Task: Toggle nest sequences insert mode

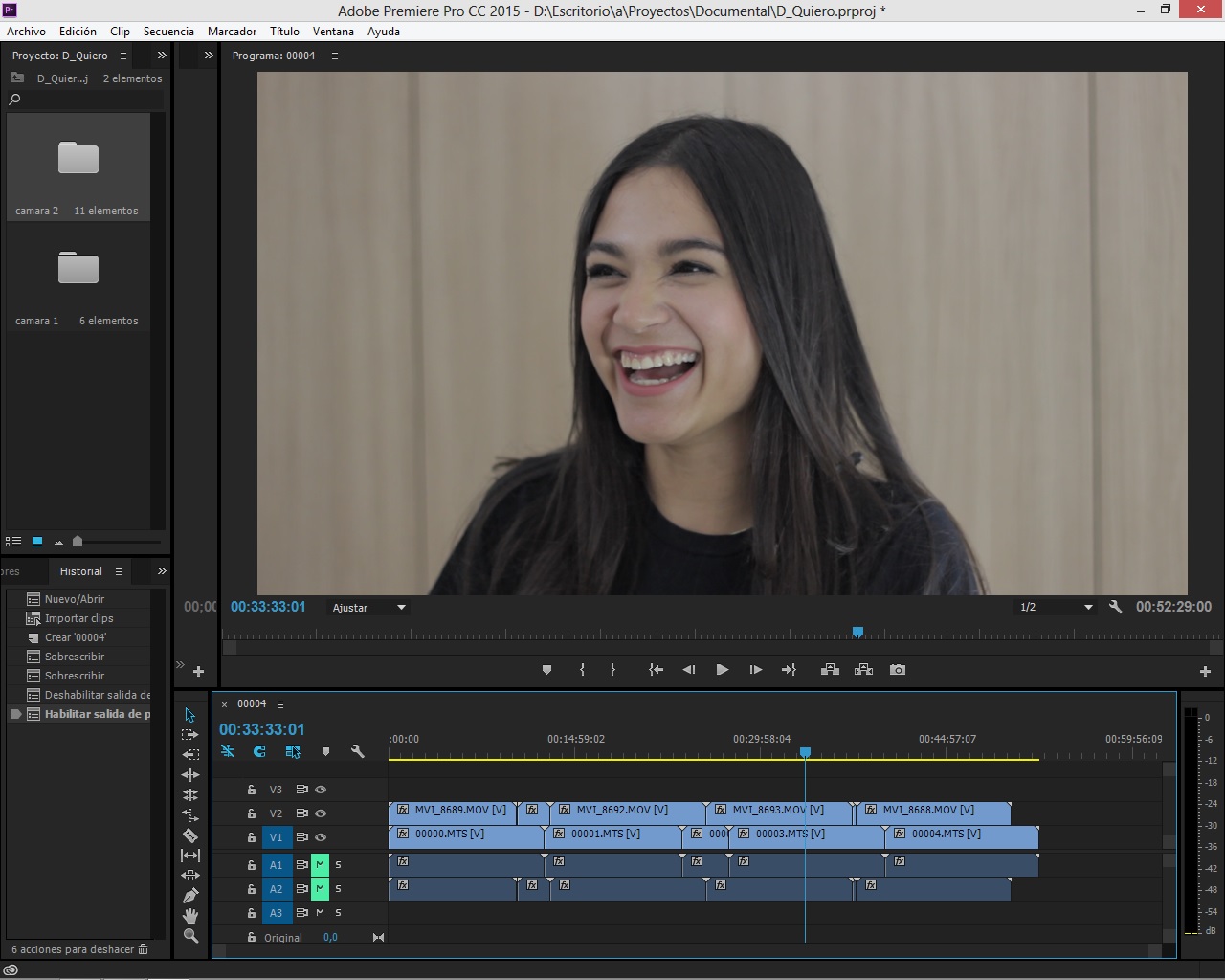Action: [227, 752]
